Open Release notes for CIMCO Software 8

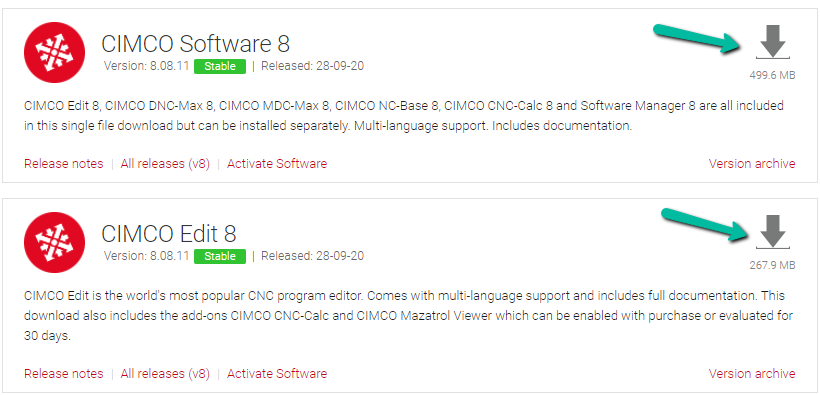[x=64, y=164]
